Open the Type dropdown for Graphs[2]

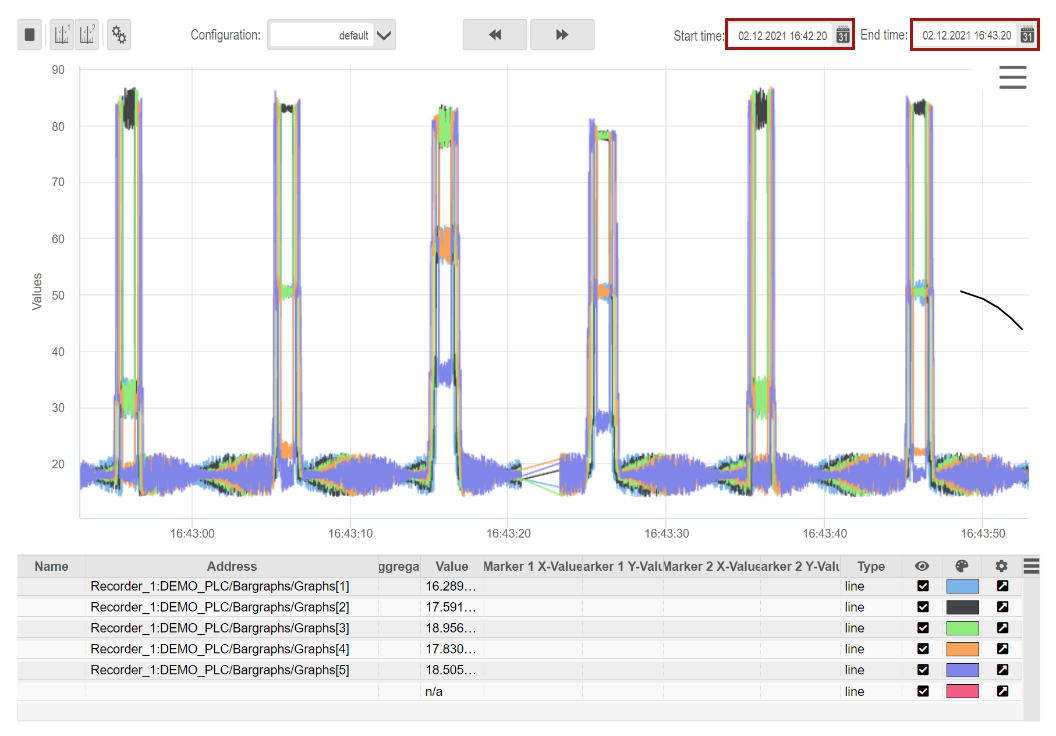(870, 607)
